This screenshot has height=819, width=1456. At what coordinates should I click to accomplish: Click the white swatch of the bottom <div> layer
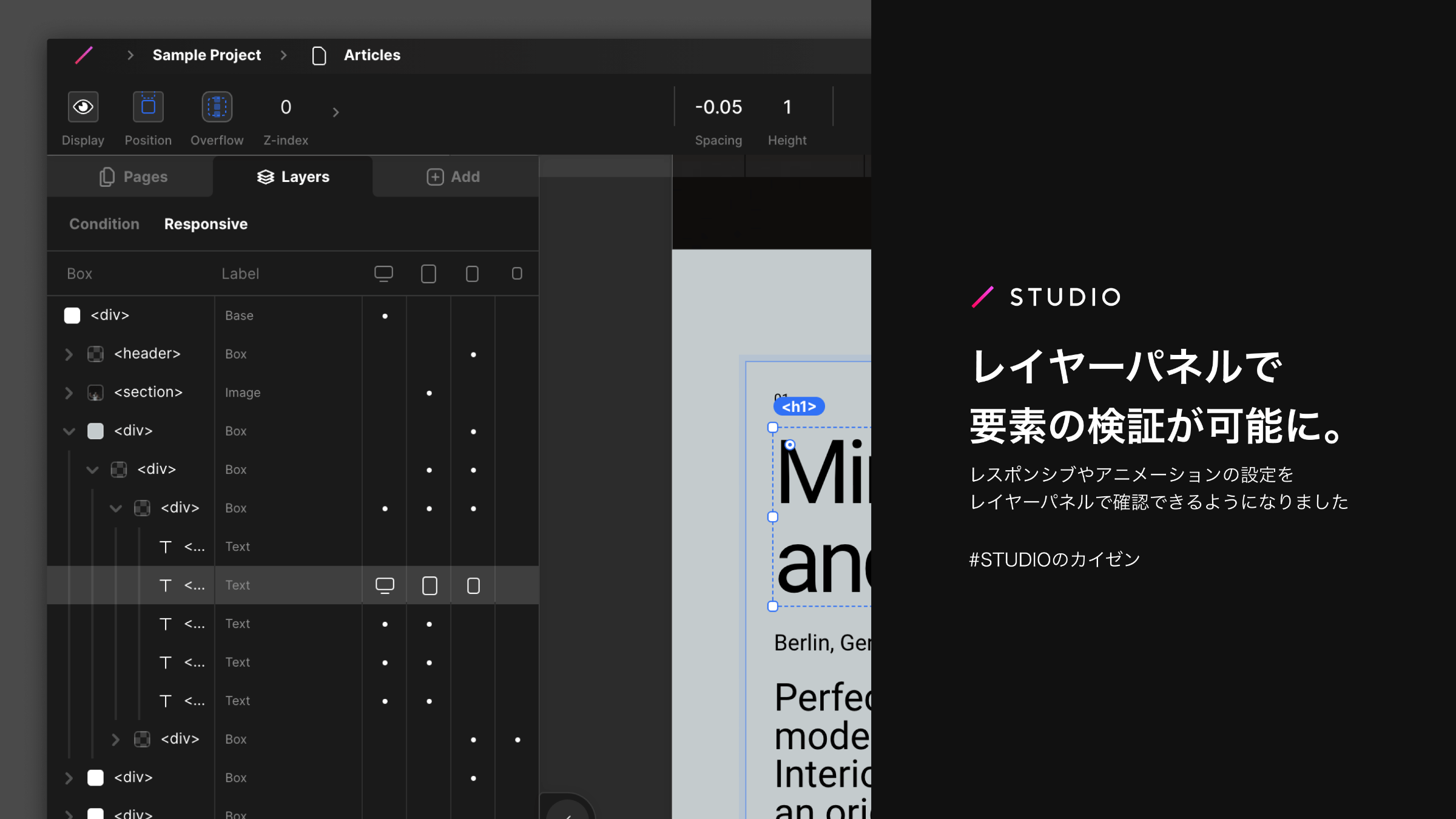[x=96, y=778]
